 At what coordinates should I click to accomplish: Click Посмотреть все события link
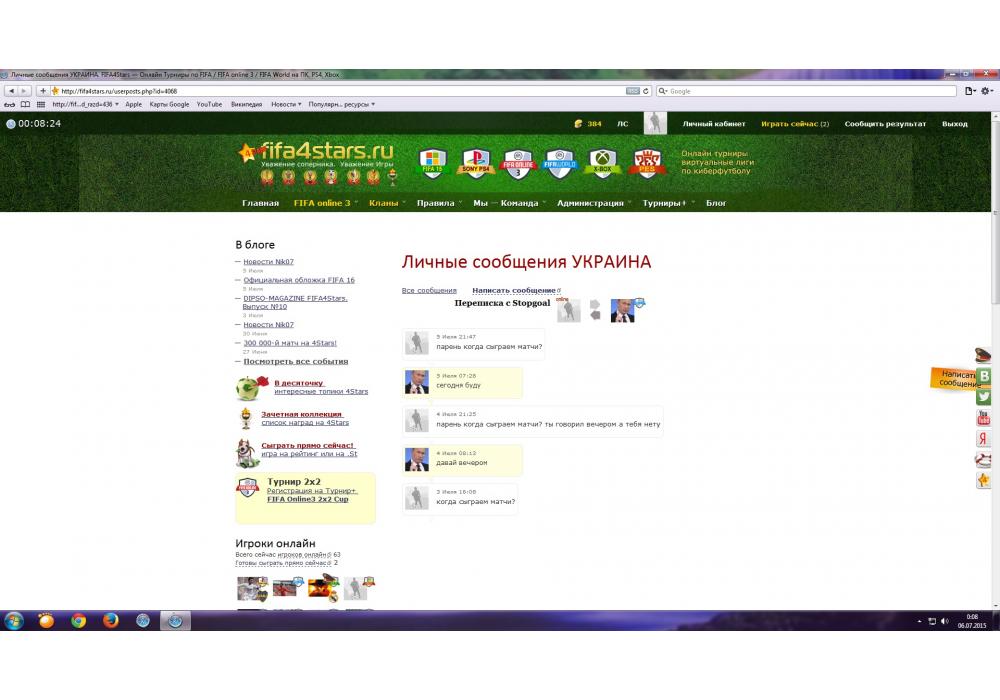(296, 361)
